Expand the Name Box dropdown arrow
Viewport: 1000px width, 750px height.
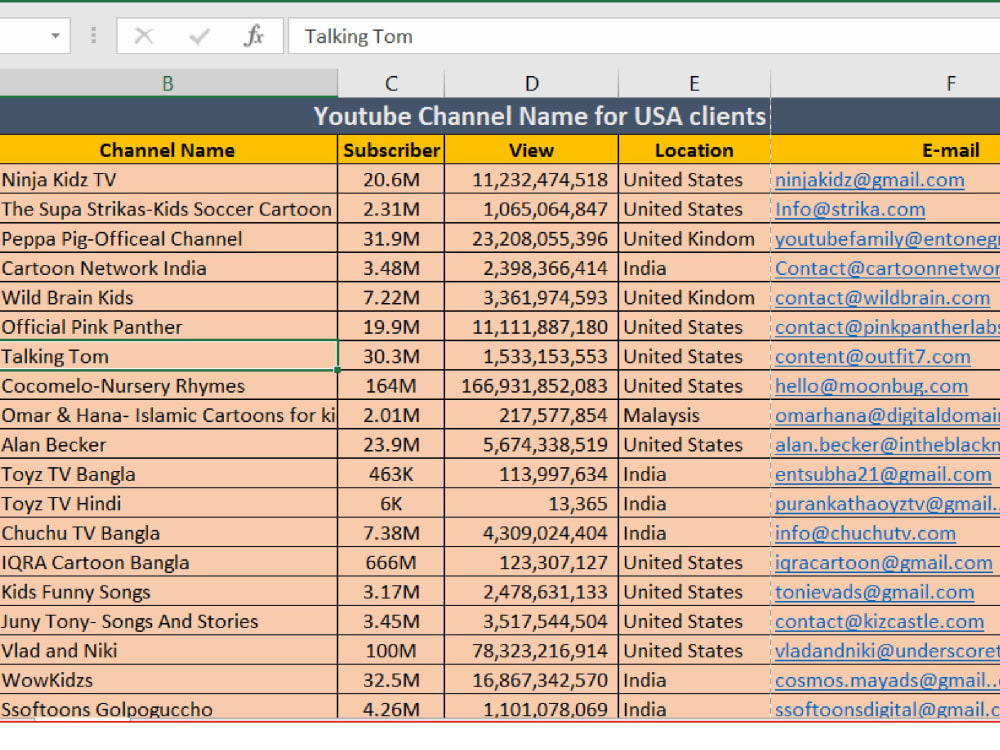click(x=55, y=36)
